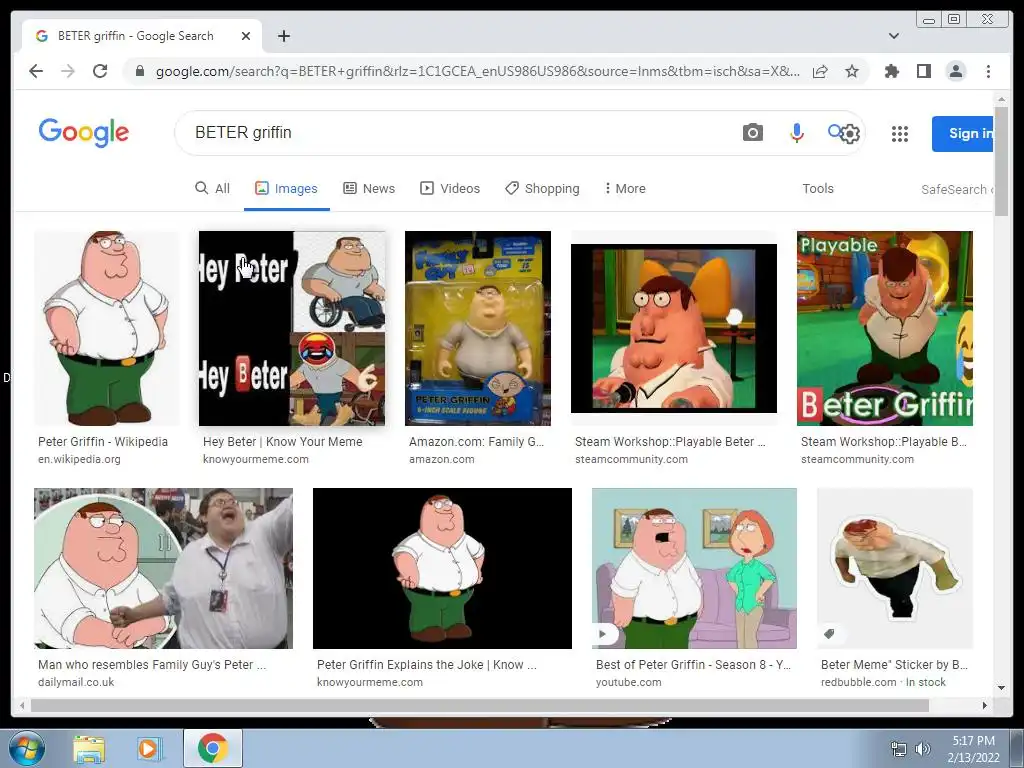Click horizontal scrollbar right arrow
This screenshot has height=768, width=1024.
click(985, 705)
